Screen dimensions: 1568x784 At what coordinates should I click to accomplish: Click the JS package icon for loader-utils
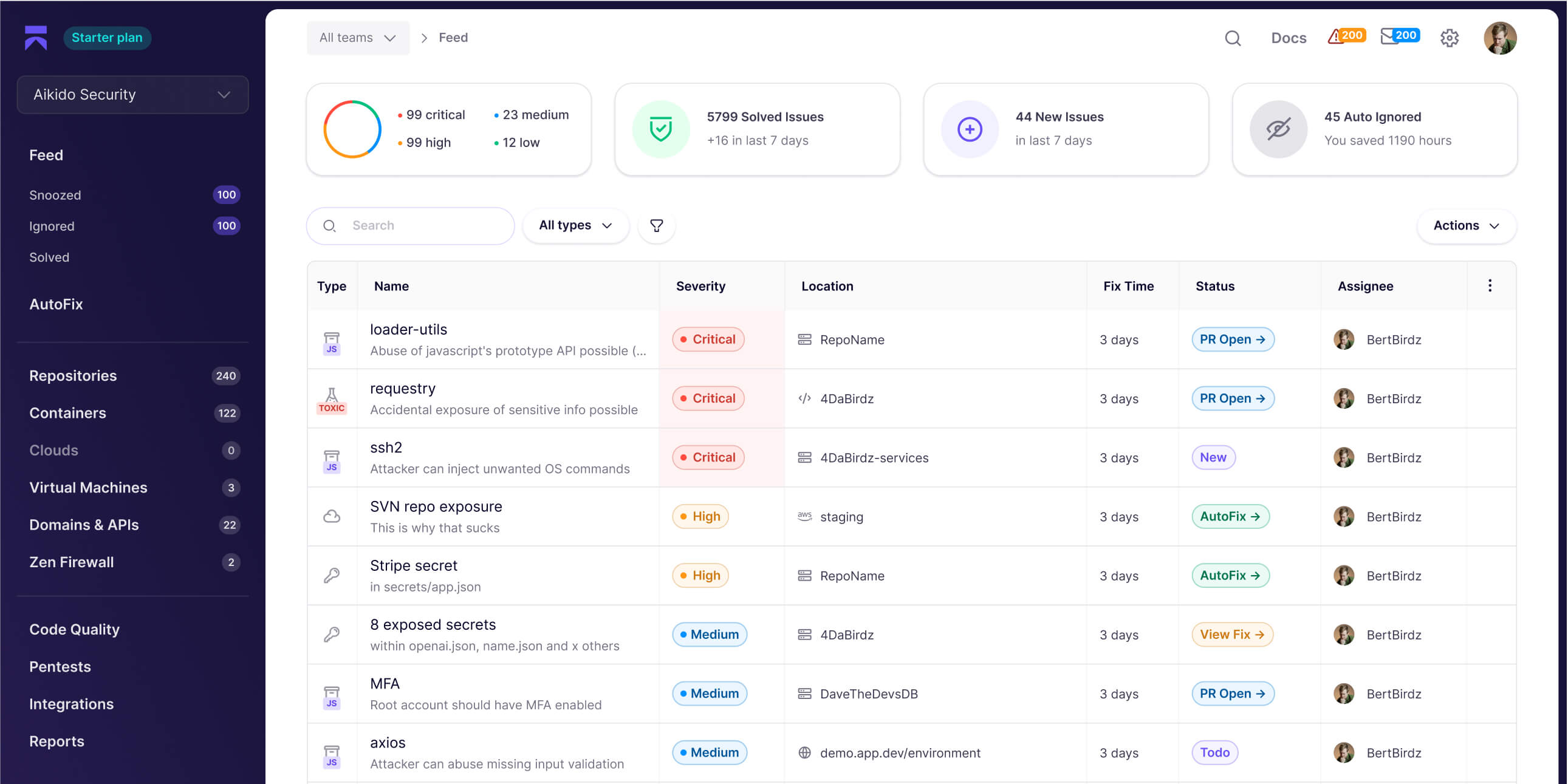click(x=331, y=343)
